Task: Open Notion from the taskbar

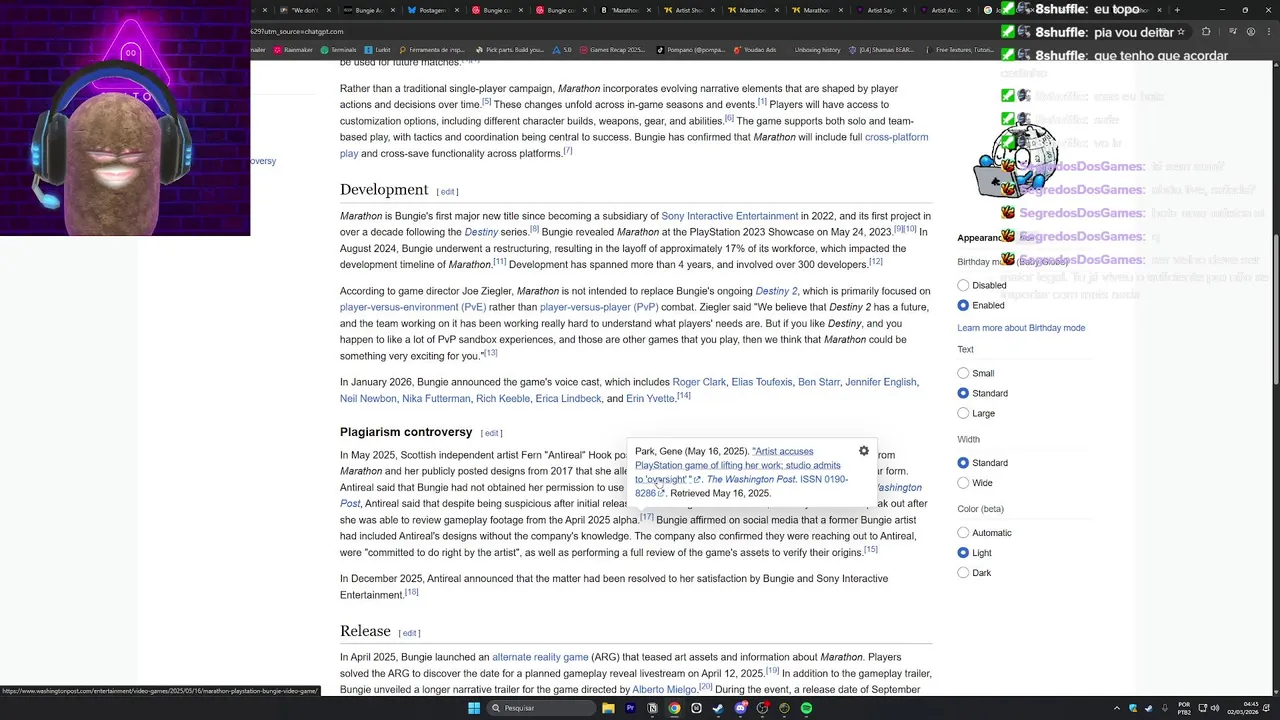Action: [x=652, y=708]
